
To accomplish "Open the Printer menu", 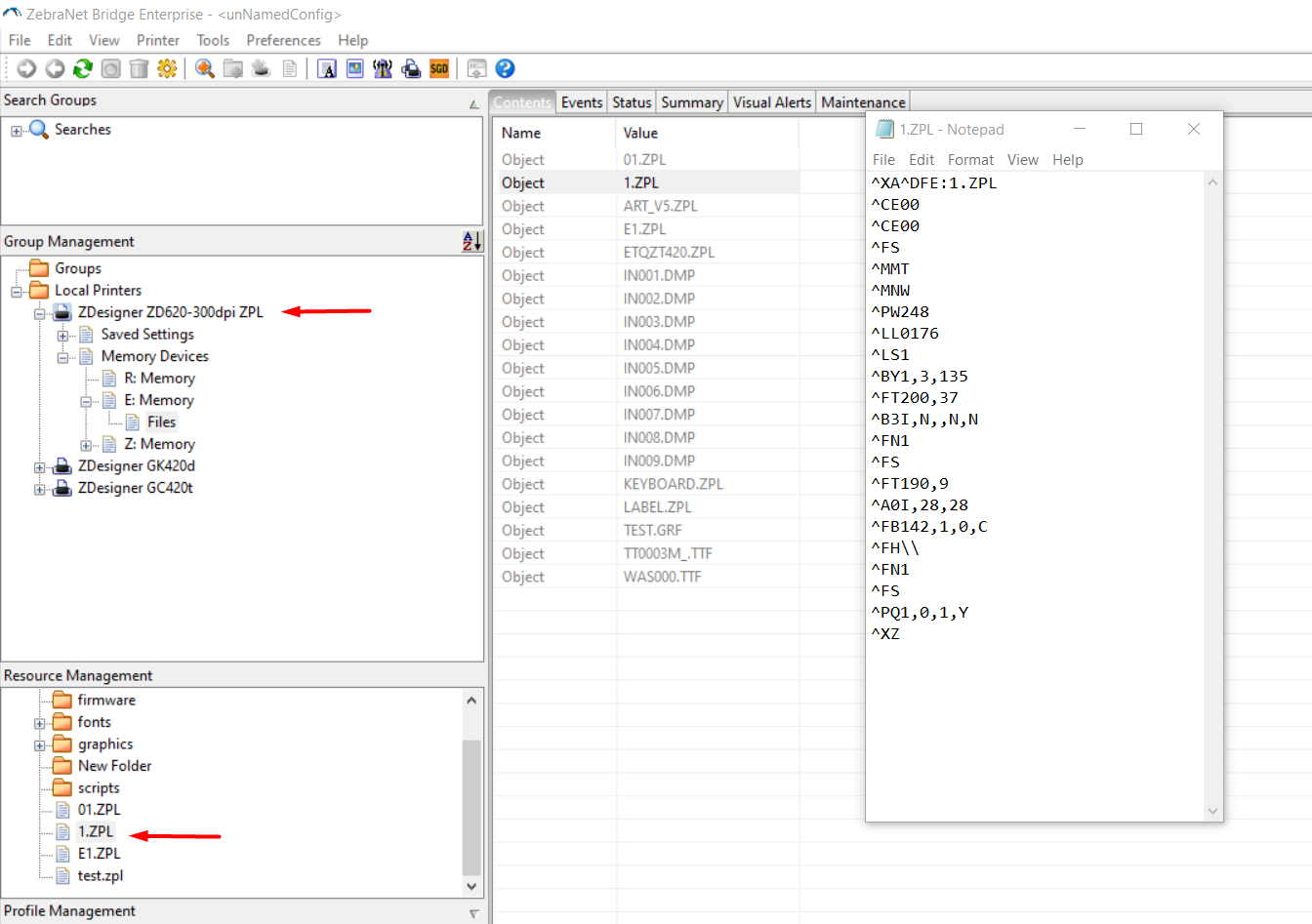I will [157, 40].
